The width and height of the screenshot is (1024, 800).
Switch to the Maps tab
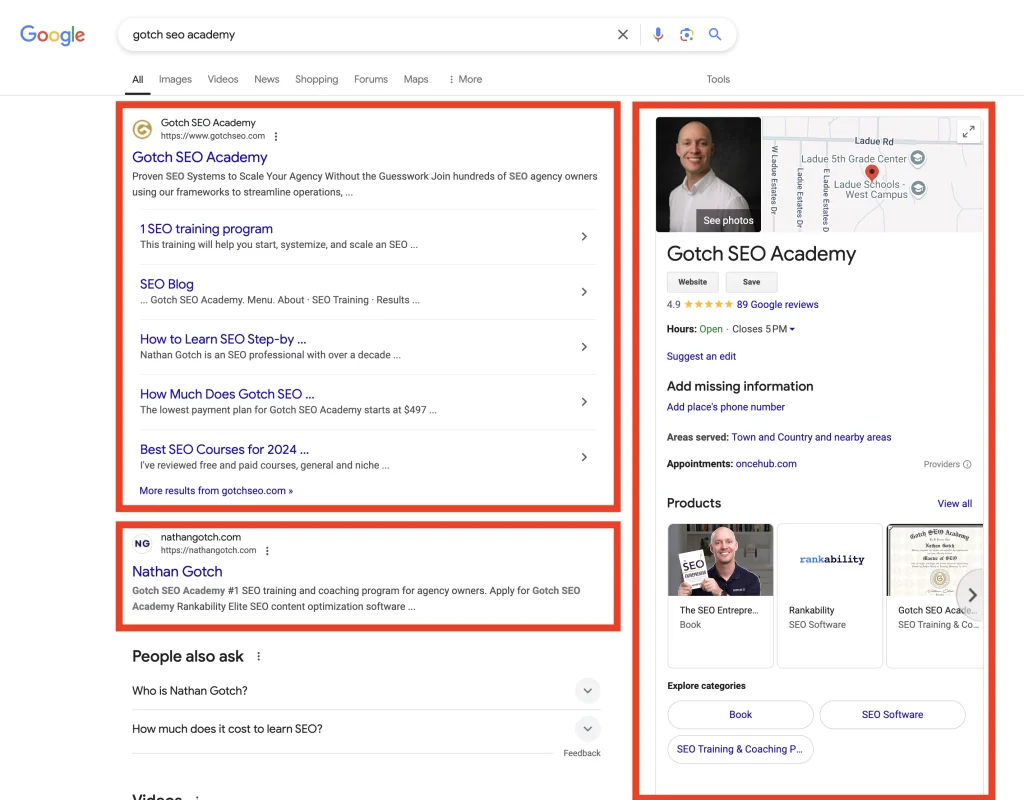tap(416, 79)
